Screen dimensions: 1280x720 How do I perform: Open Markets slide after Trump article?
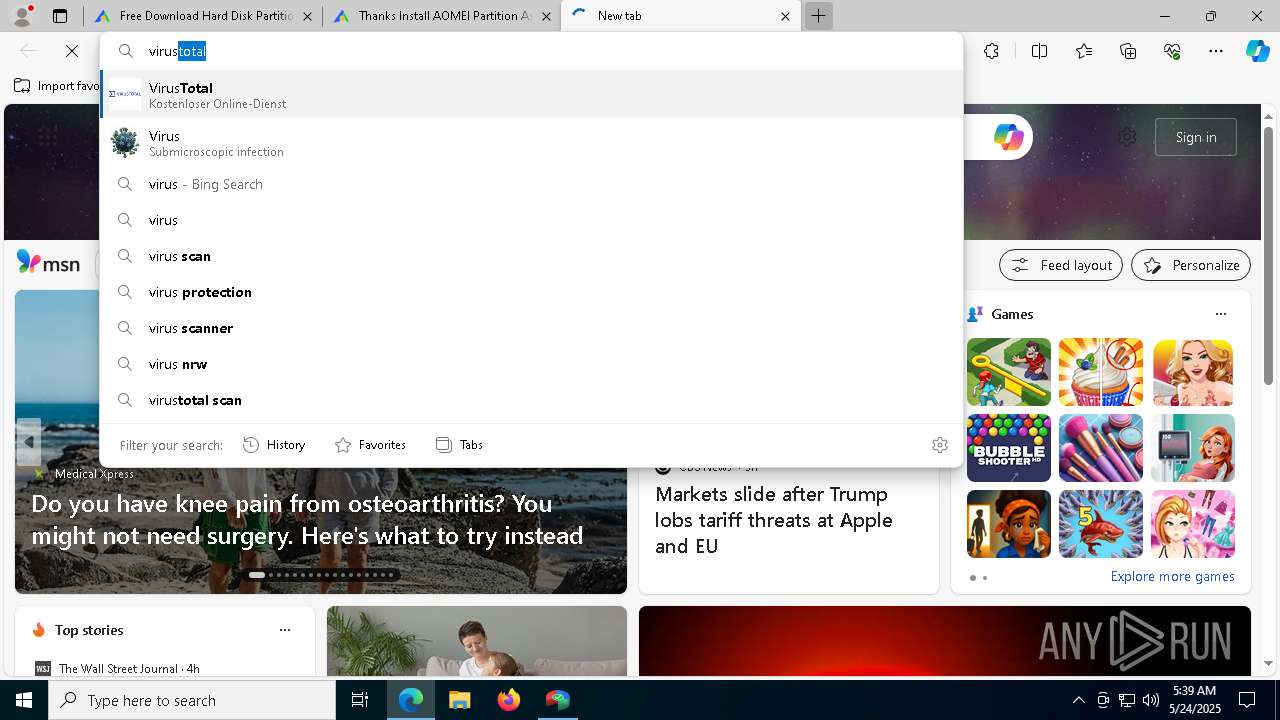click(774, 520)
